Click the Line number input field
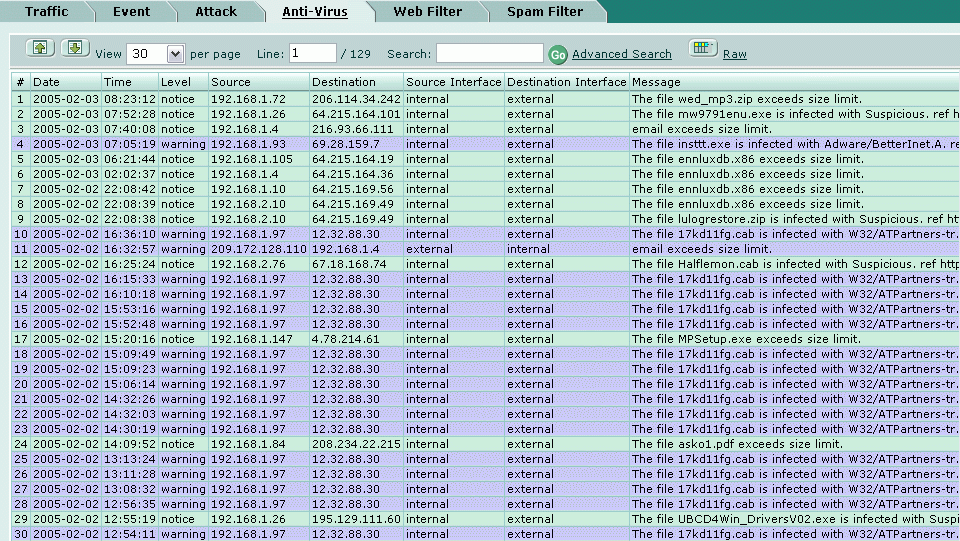This screenshot has height=541, width=960. coord(312,53)
